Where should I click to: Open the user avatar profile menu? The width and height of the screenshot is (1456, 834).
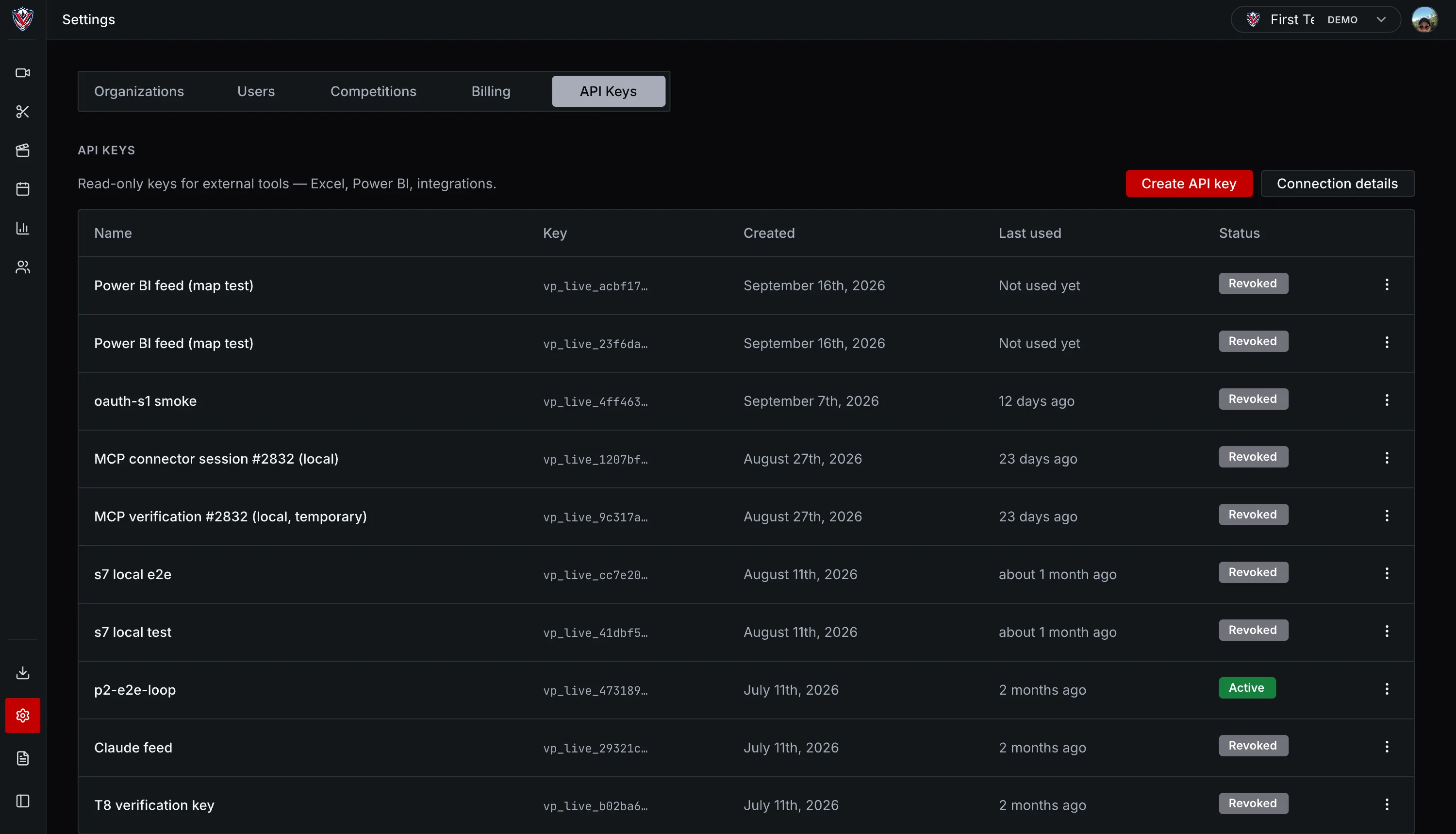1424,19
